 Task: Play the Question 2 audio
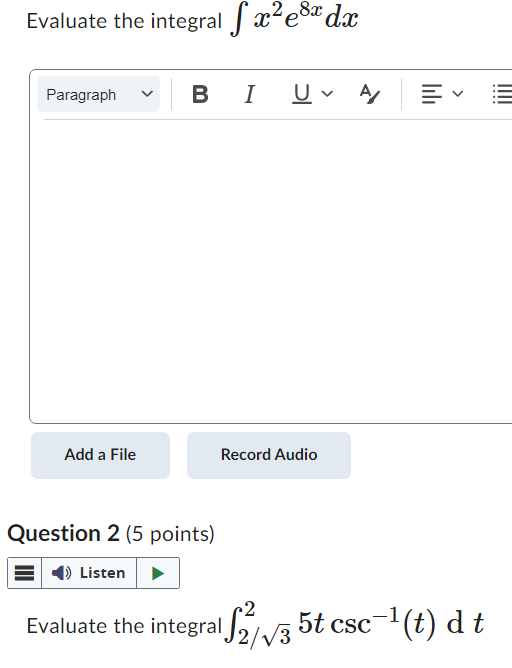click(158, 573)
